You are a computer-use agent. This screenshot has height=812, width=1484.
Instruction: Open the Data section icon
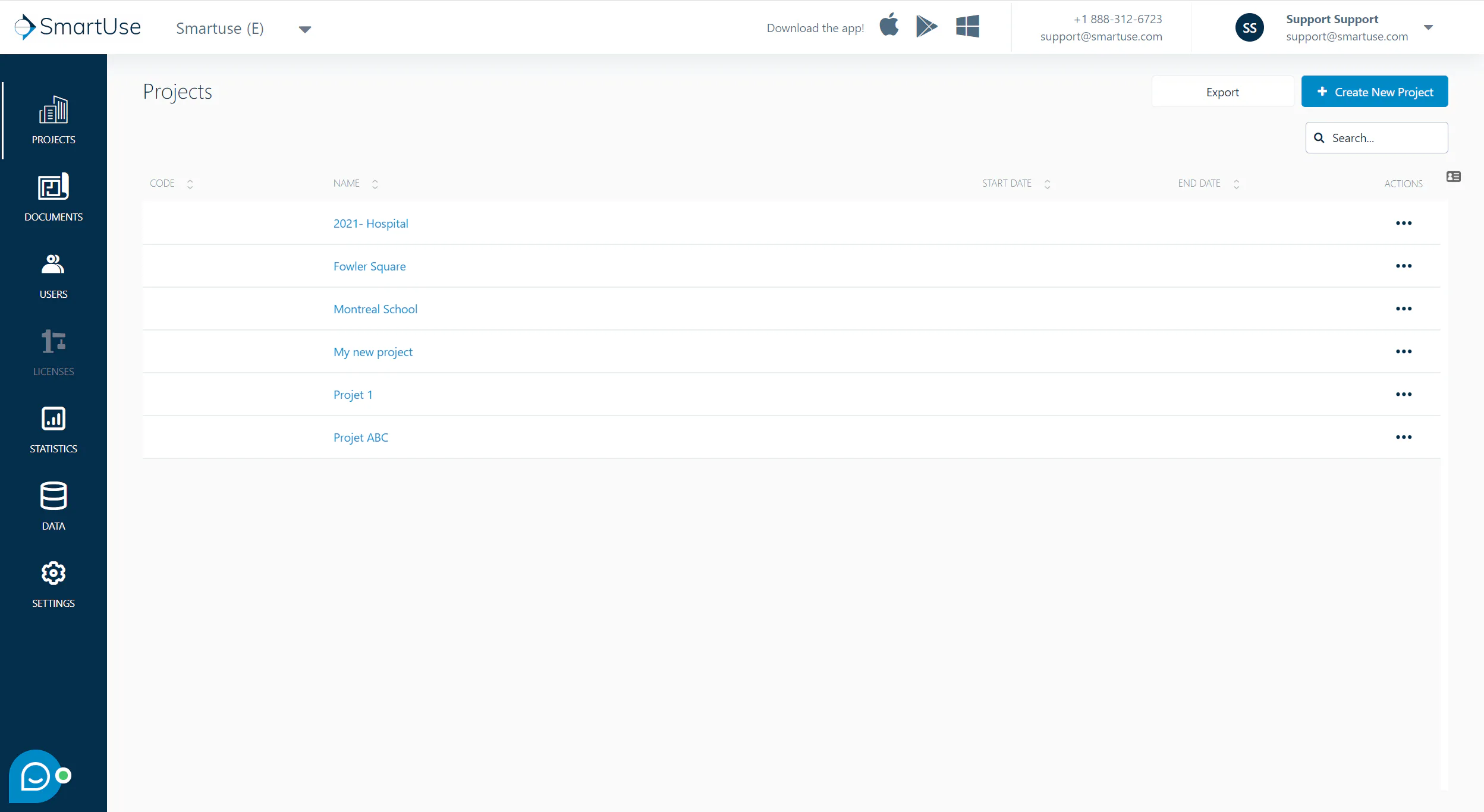[x=54, y=496]
